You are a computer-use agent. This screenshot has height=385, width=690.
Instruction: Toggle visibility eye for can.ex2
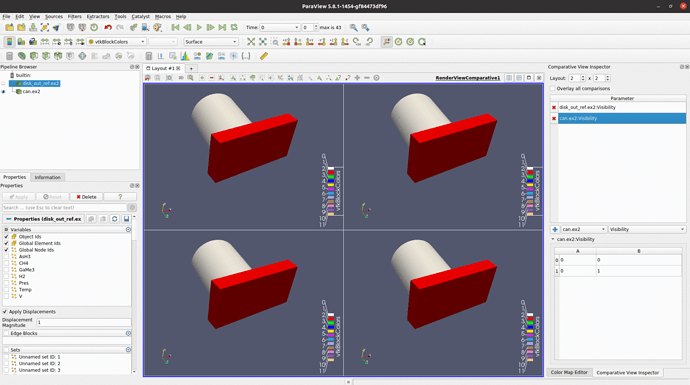(4, 92)
